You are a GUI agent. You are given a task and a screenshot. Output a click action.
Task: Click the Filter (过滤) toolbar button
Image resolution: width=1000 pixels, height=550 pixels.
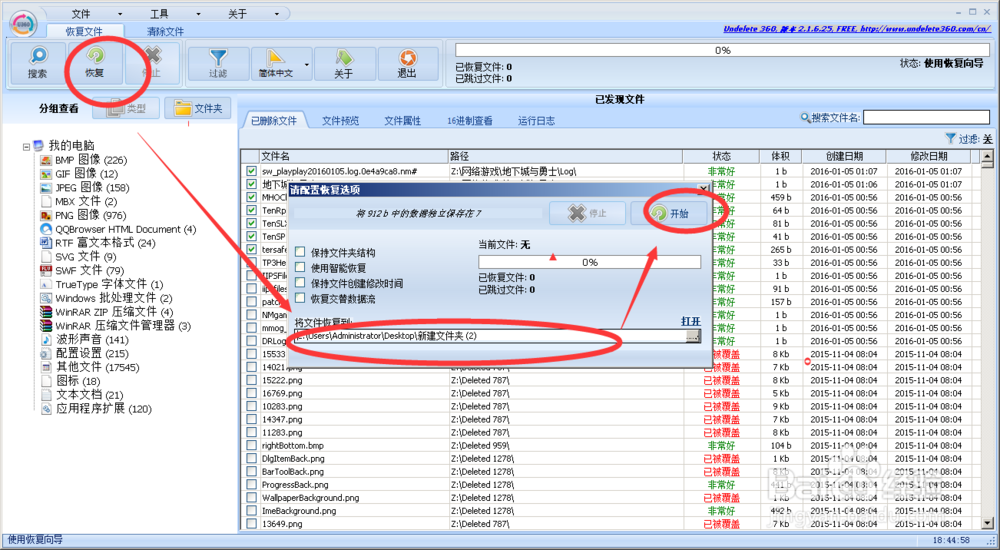(218, 64)
